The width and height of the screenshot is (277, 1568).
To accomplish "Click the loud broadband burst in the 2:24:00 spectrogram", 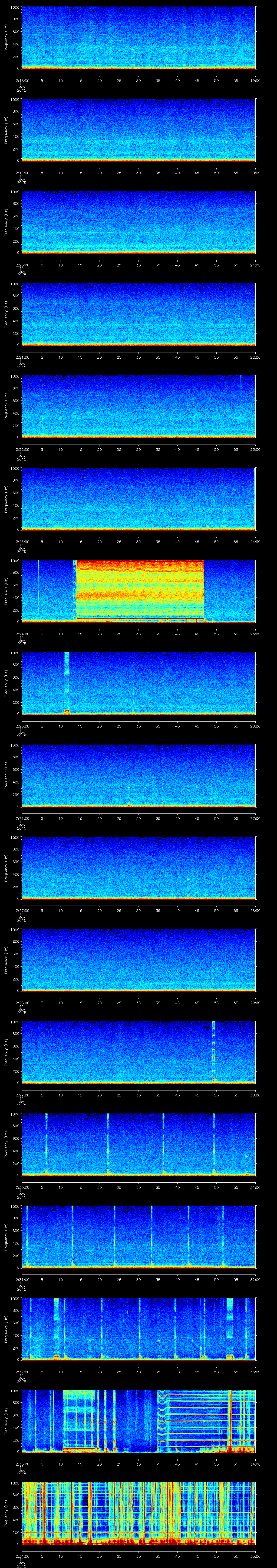I will [x=139, y=590].
